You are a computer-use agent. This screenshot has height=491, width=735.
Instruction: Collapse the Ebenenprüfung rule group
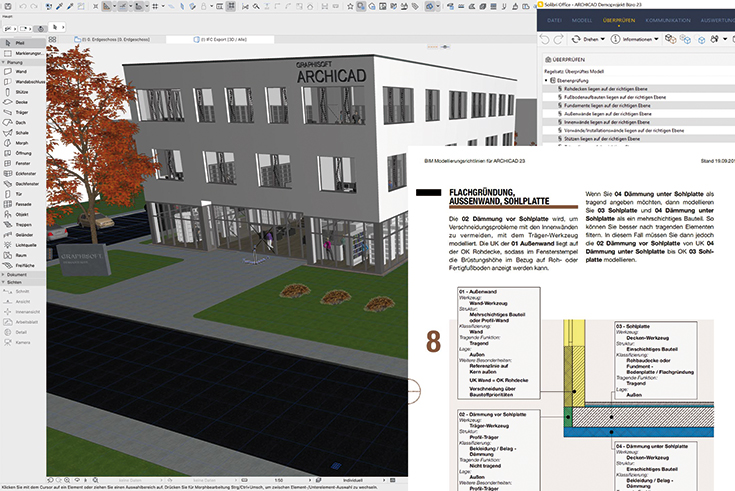coord(547,78)
